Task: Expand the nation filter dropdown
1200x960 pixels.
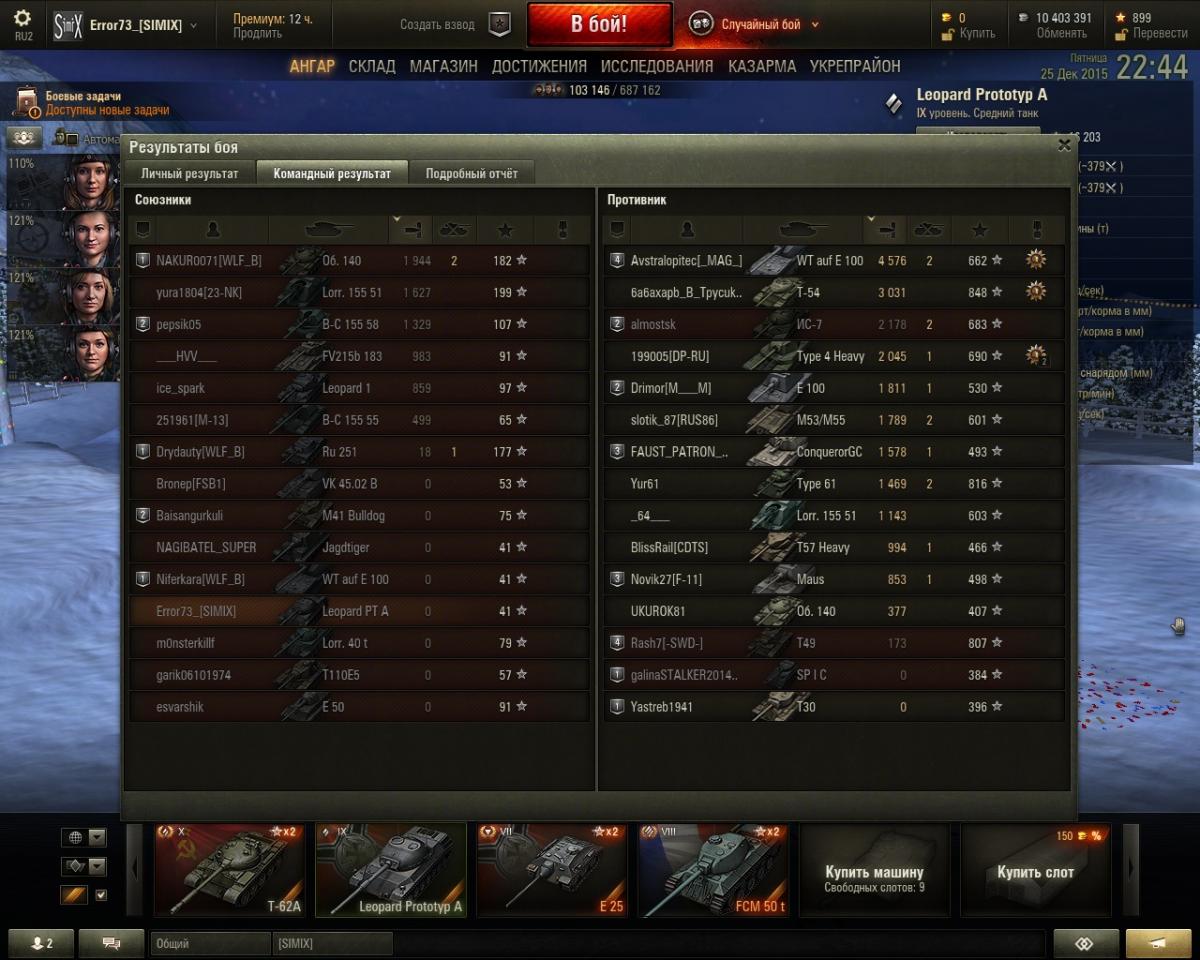Action: pos(83,837)
